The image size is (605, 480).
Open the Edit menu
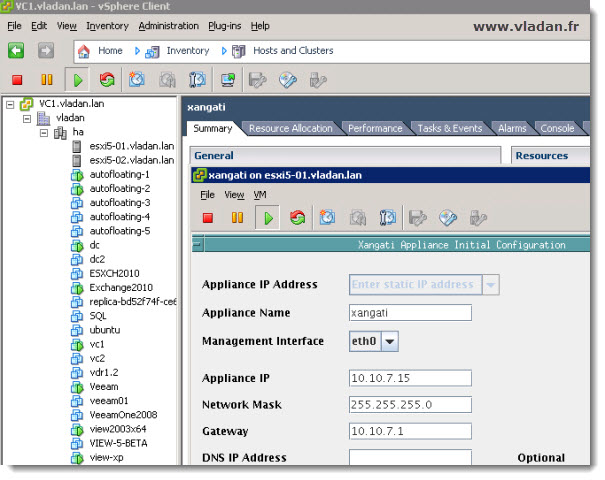pyautogui.click(x=39, y=26)
